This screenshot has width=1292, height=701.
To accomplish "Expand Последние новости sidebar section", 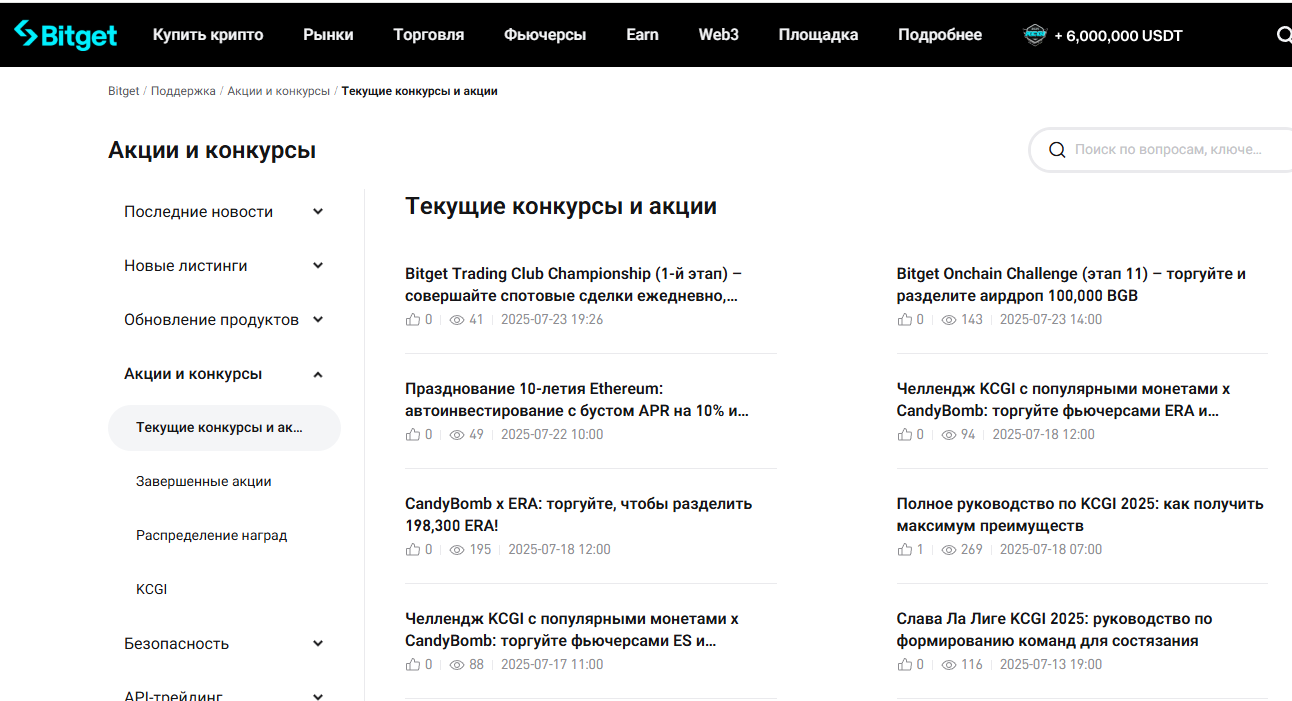I will (318, 212).
